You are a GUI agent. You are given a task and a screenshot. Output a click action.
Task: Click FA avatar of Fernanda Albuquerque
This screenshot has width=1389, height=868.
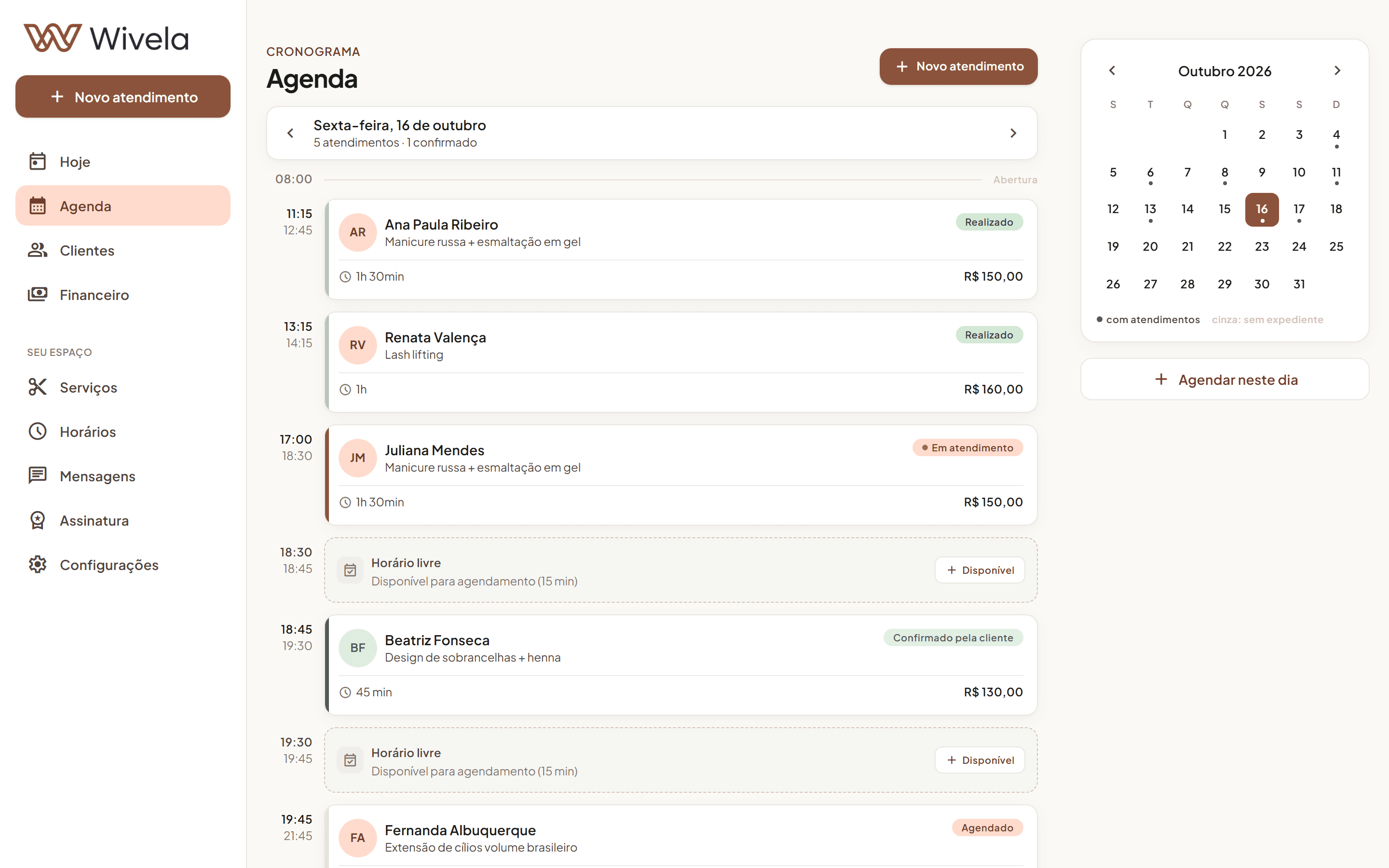[x=357, y=838]
